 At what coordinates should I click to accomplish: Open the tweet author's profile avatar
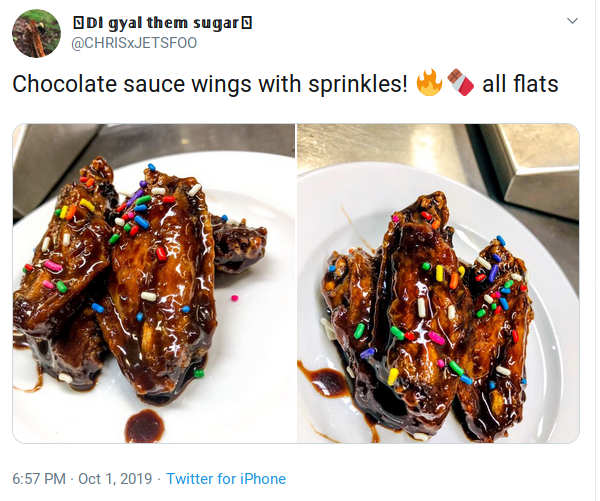point(36,34)
